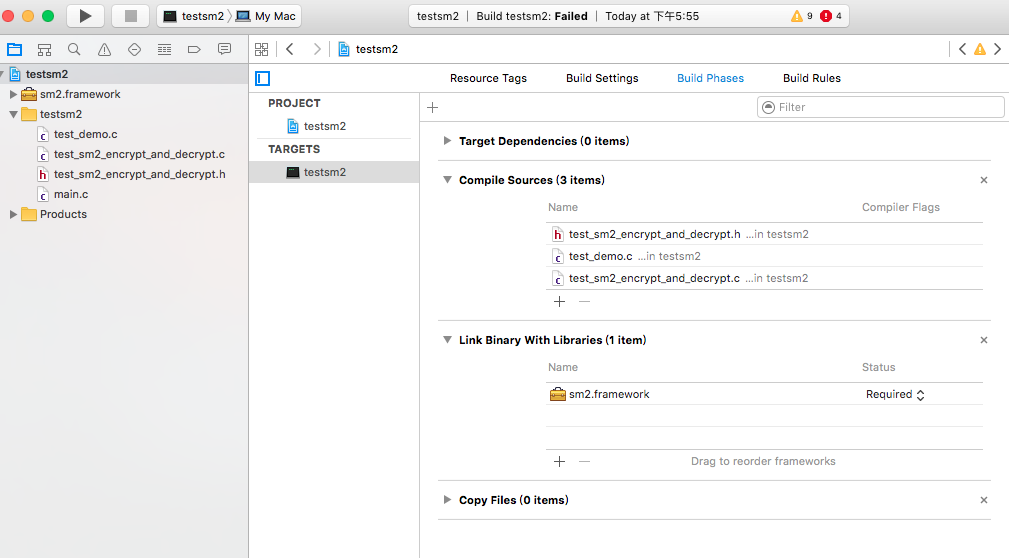Screen dimensions: 1009x558
Task: Click the Filter search field
Action: pyautogui.click(x=880, y=107)
